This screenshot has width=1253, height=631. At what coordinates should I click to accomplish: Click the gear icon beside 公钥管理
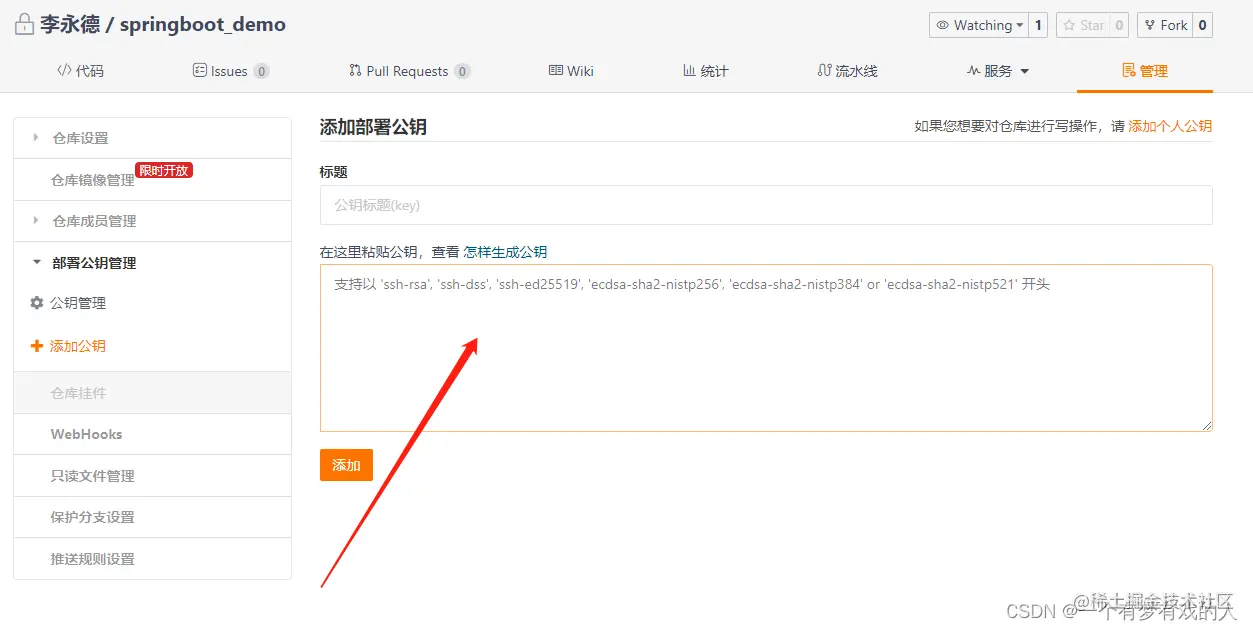pyautogui.click(x=37, y=303)
